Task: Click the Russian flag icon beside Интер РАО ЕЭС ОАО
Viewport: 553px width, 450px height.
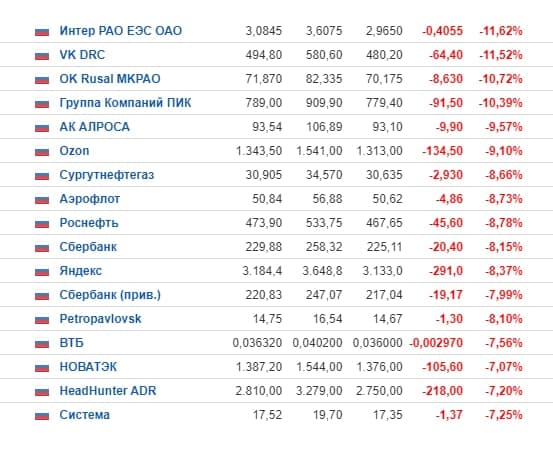Action: point(42,32)
